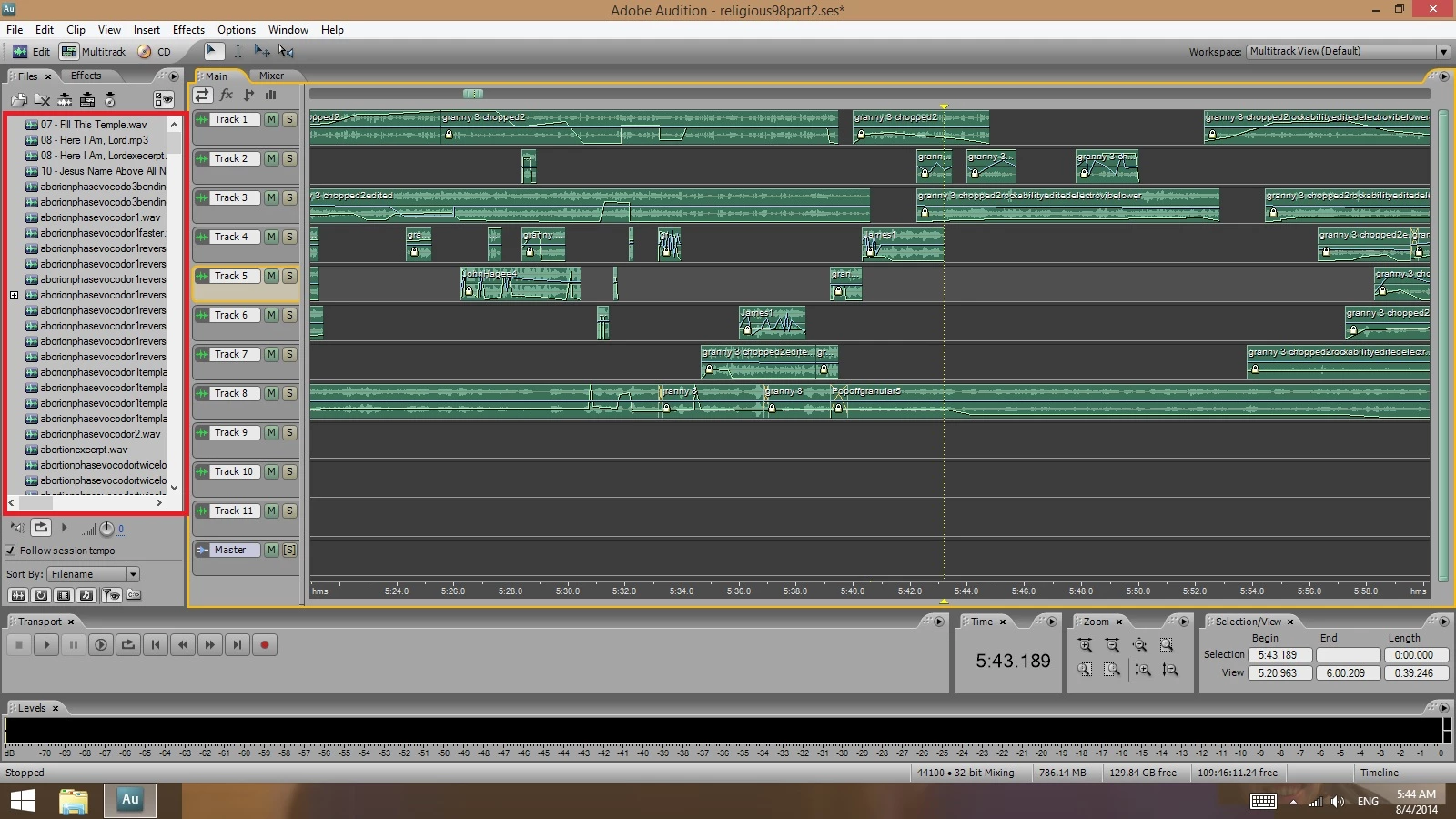
Task: Show the Sends track controls
Action: click(x=248, y=95)
